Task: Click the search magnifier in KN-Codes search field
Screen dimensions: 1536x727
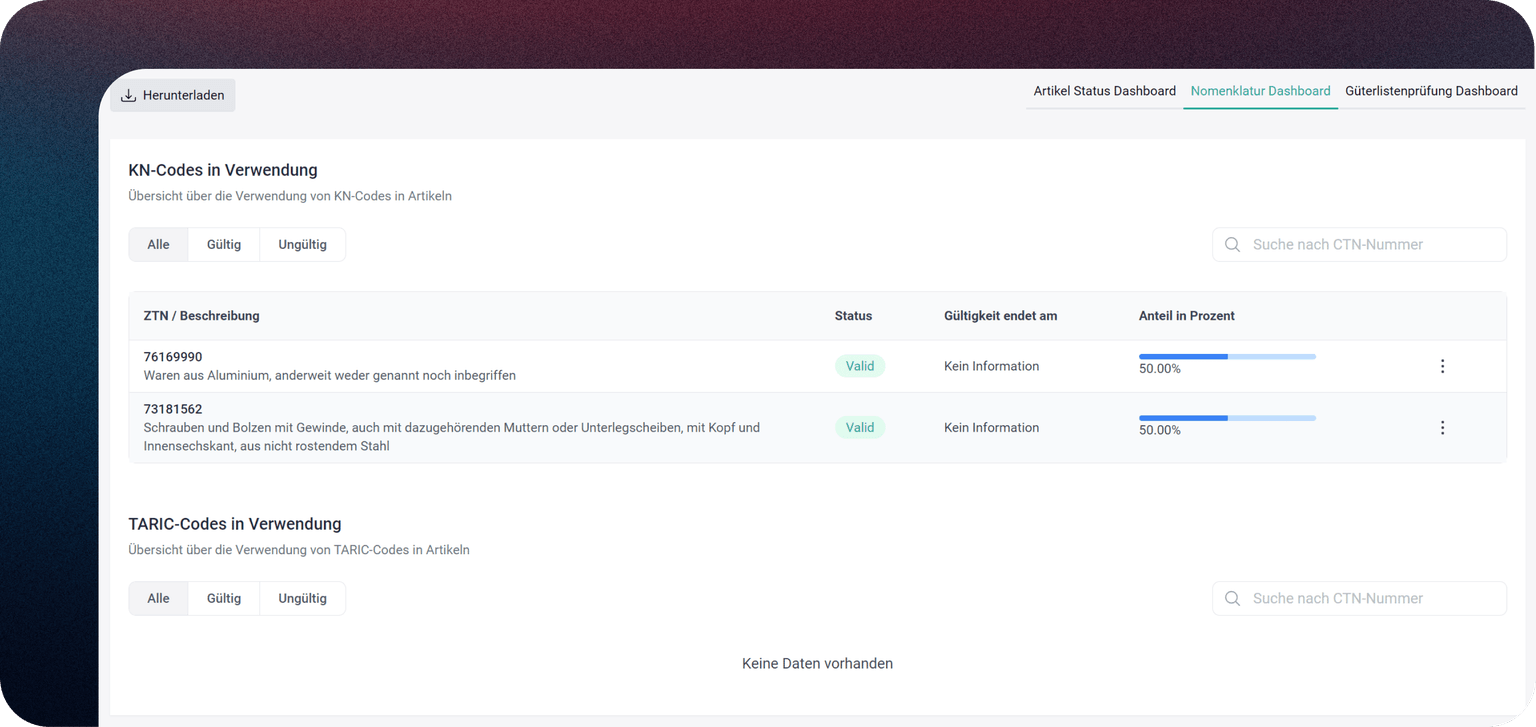Action: pyautogui.click(x=1232, y=244)
